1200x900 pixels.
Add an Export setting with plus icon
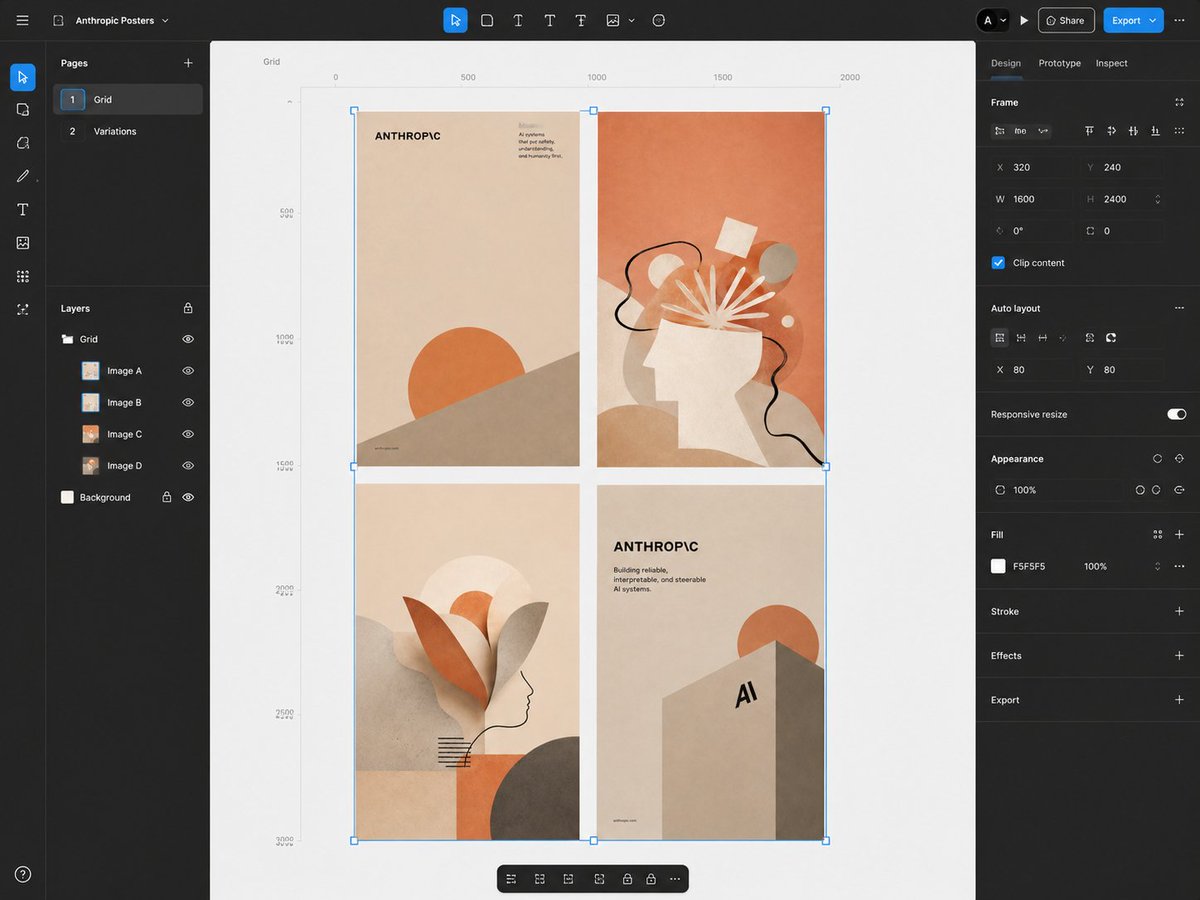pyautogui.click(x=1180, y=700)
